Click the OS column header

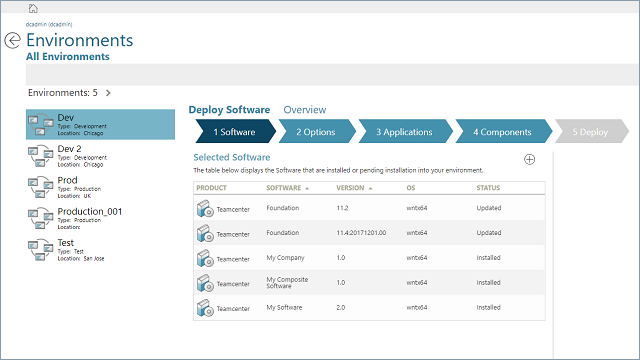click(x=411, y=188)
